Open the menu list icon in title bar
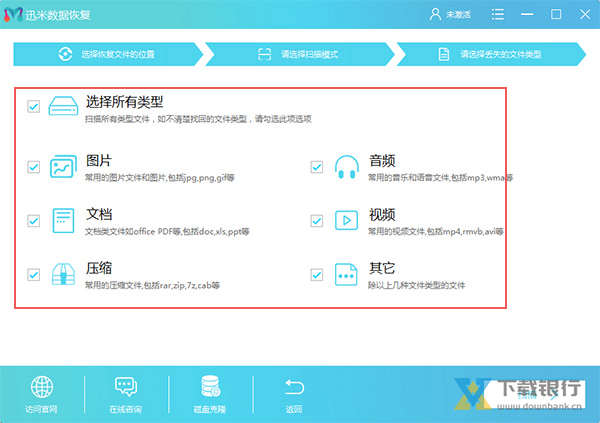Viewport: 600px width, 423px height. [x=497, y=15]
